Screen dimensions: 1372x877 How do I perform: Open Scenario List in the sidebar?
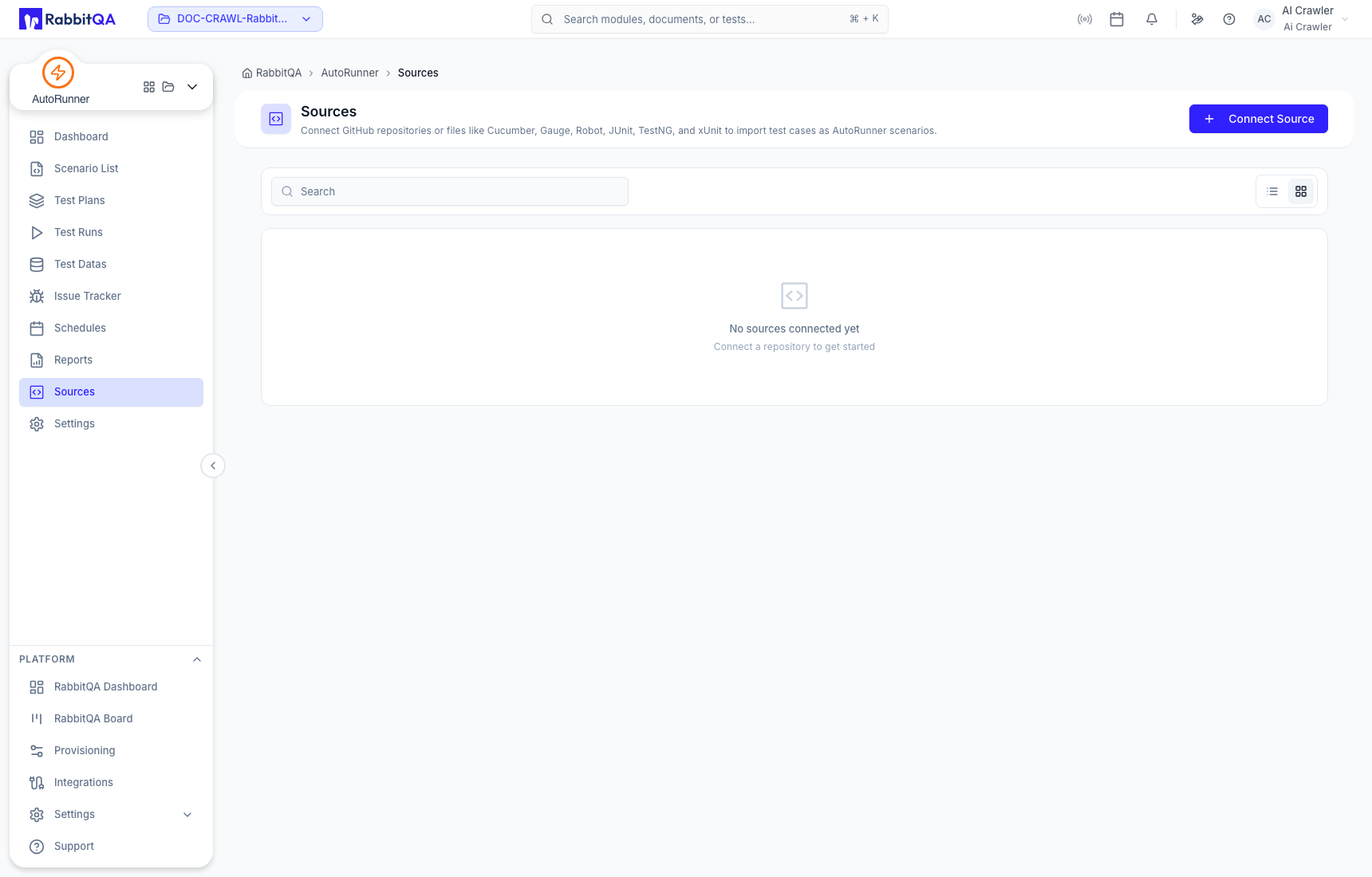111,169
